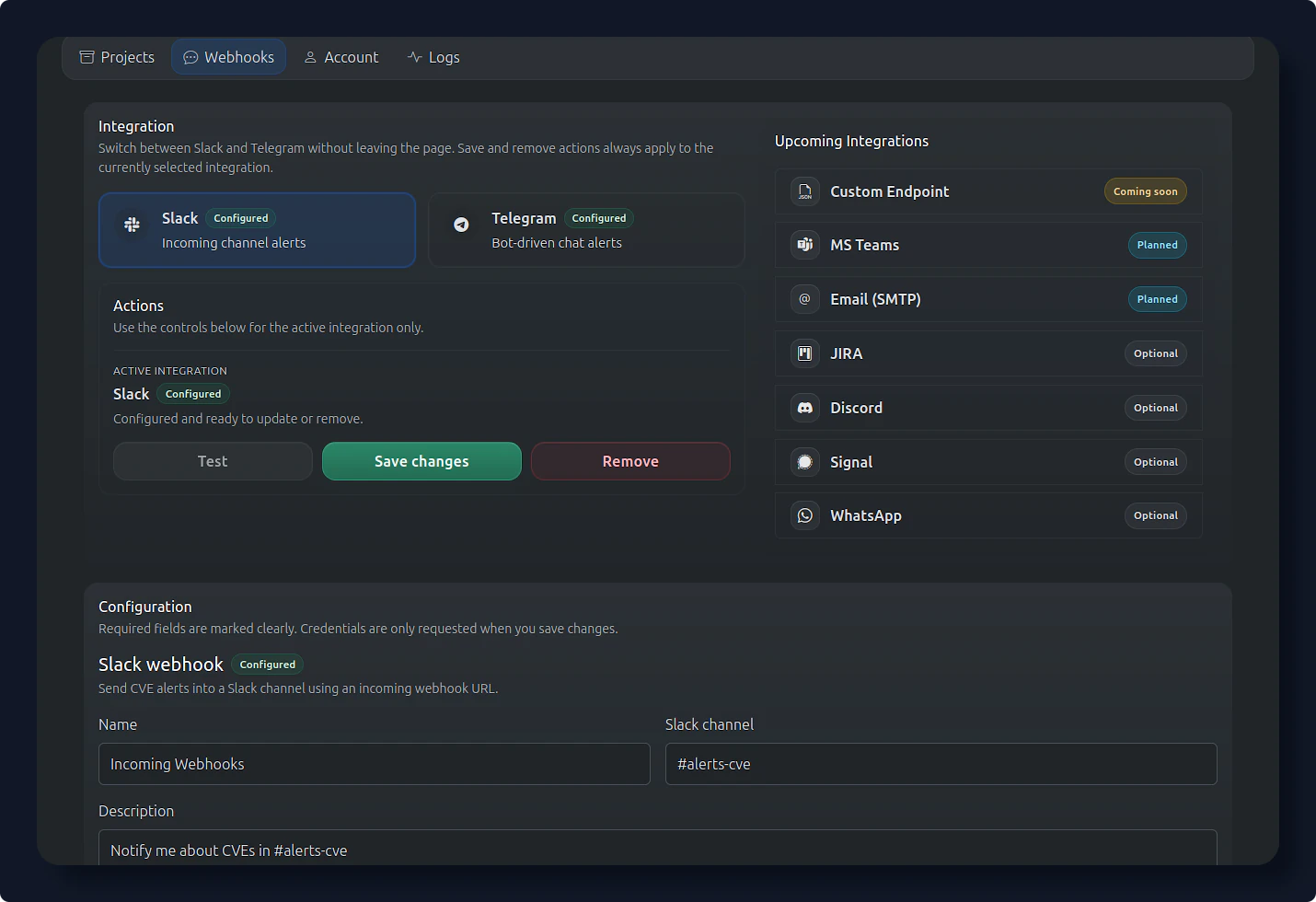Click the Email (SMTP) label
The width and height of the screenshot is (1316, 902).
(875, 299)
